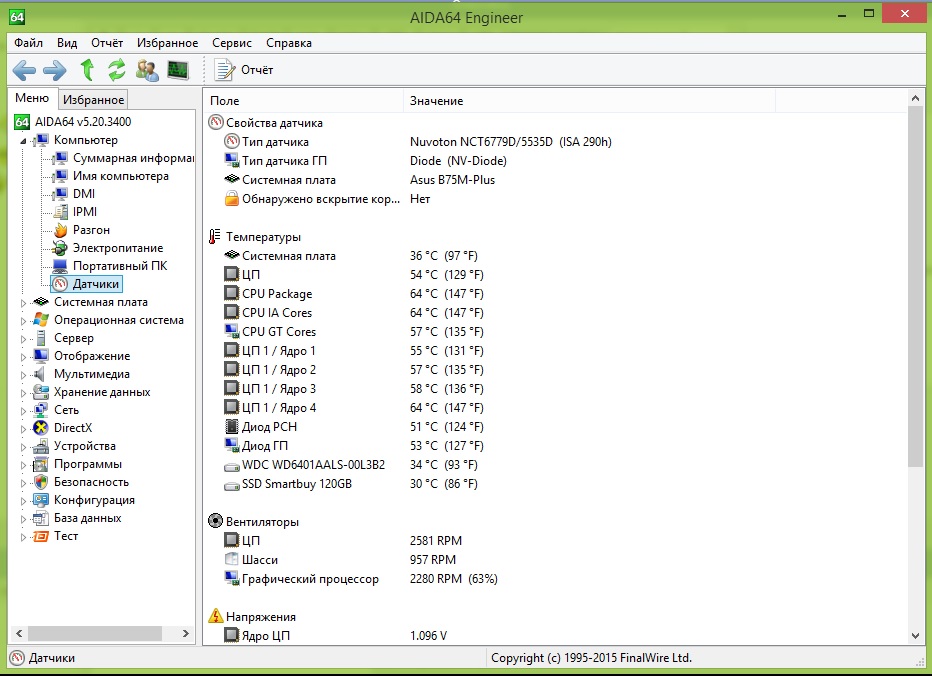Image resolution: width=932 pixels, height=676 pixels.
Task: Expand the Системная плата tree node
Action: coord(23,303)
